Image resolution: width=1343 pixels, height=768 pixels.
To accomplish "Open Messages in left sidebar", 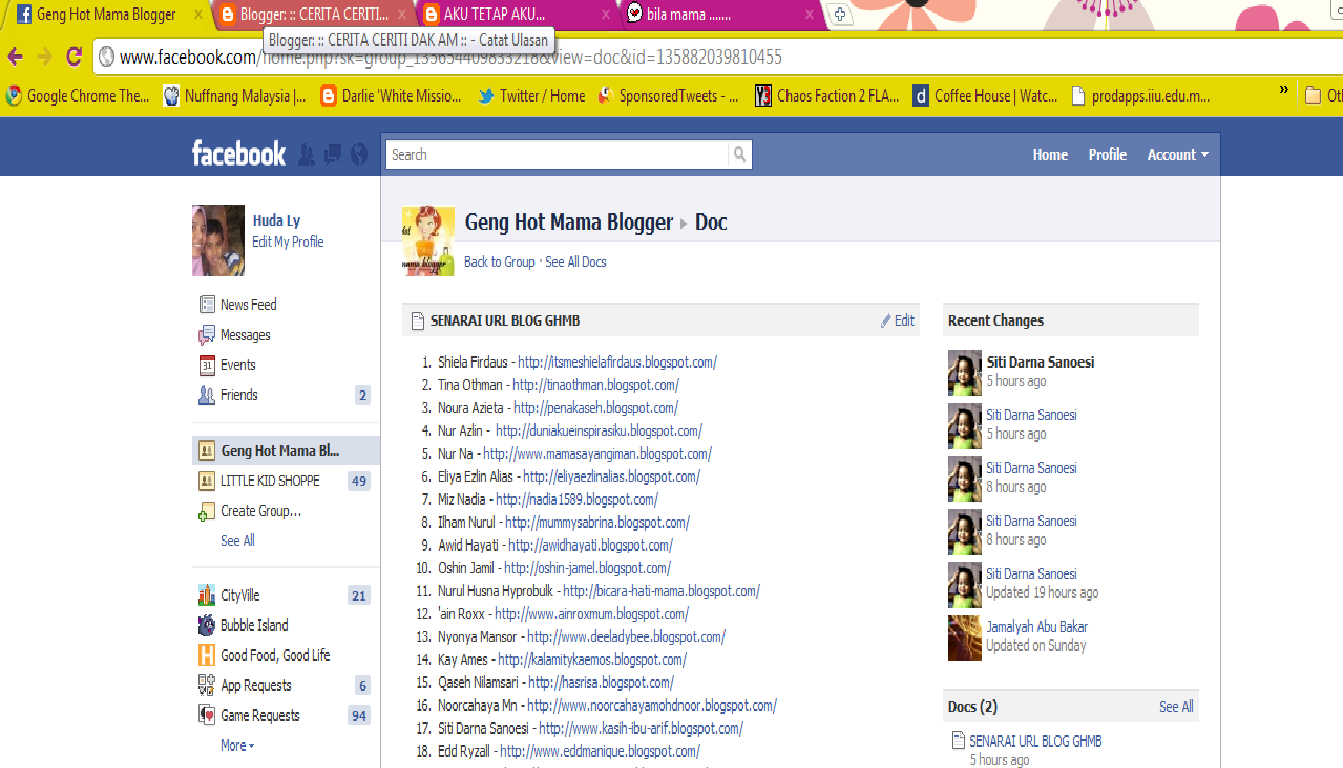I will point(245,334).
